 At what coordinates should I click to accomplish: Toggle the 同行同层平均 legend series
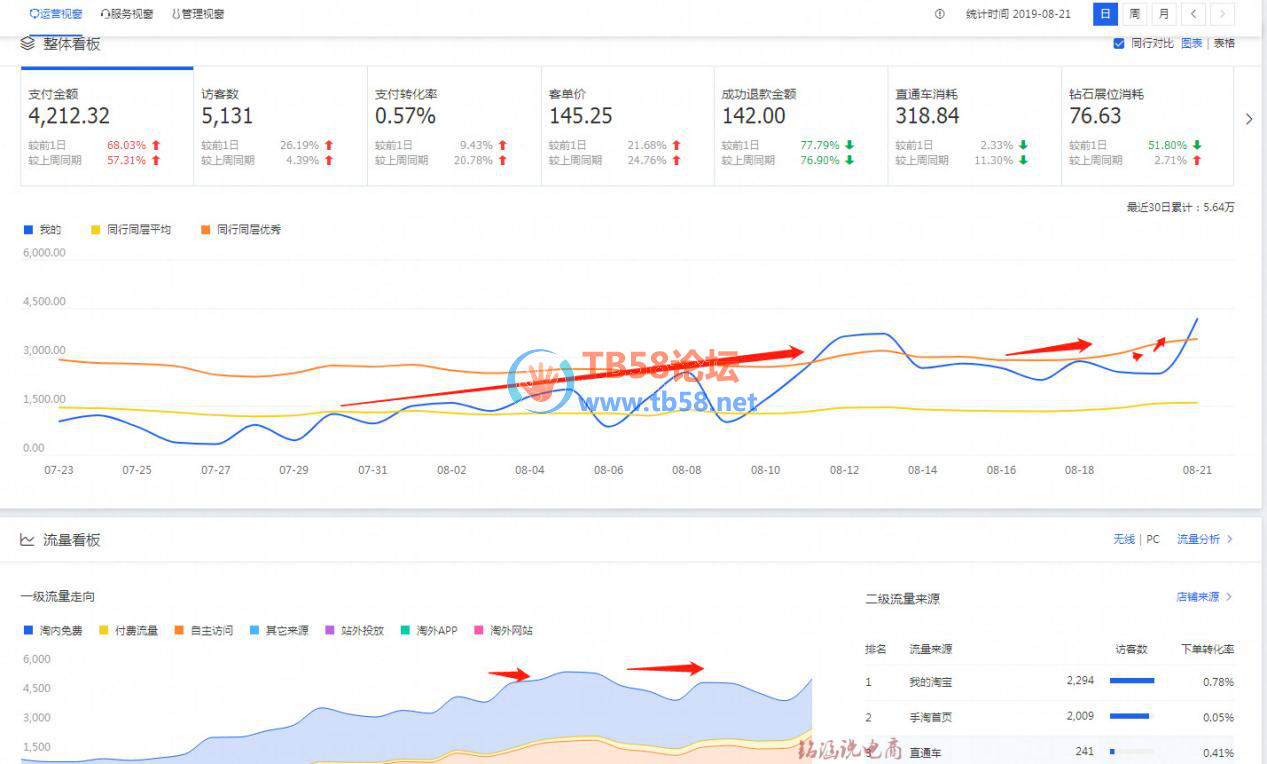131,229
